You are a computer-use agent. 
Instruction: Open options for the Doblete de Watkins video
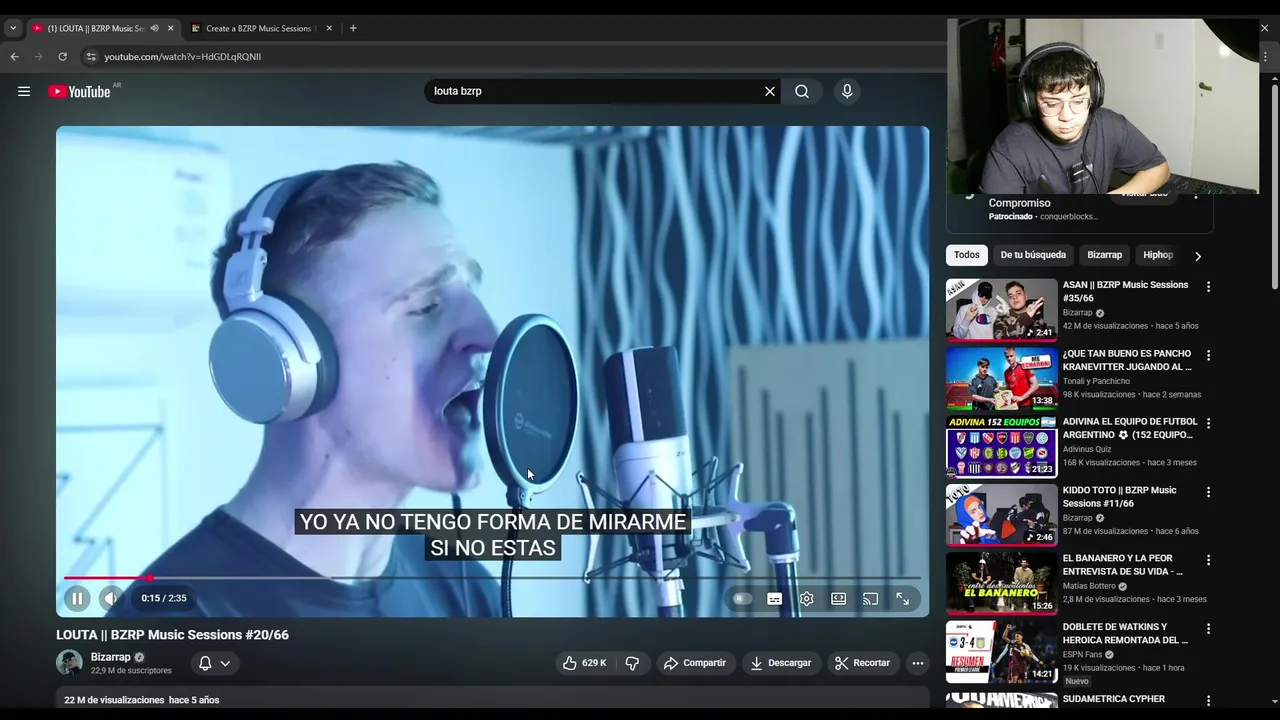coord(1208,629)
